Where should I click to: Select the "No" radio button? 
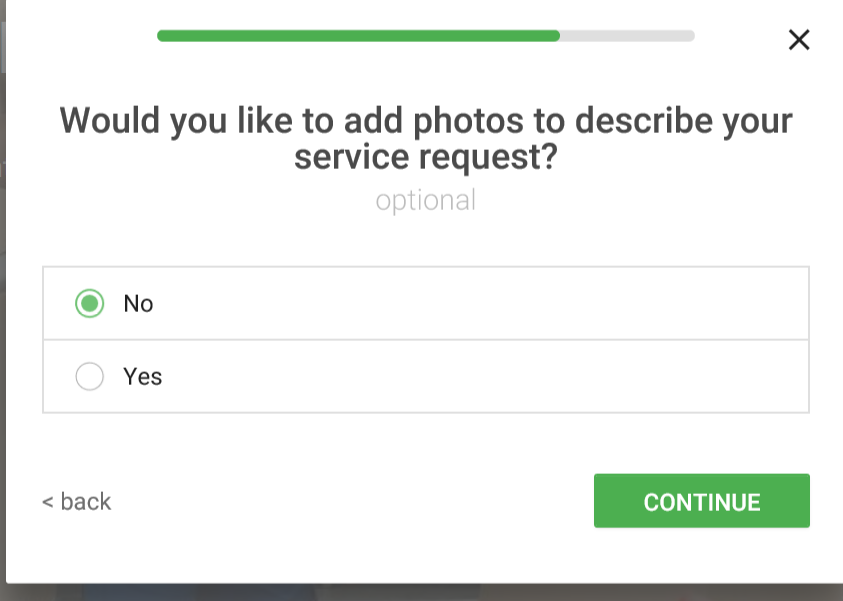coord(90,303)
